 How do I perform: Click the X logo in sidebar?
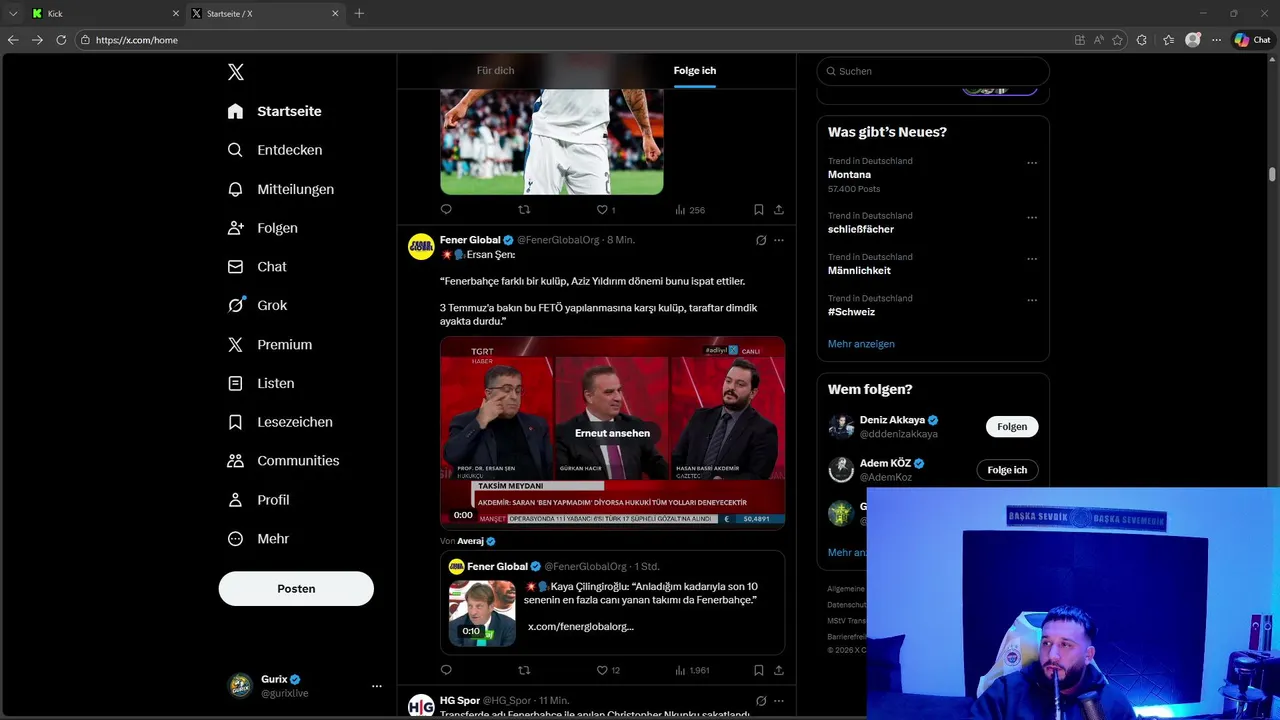pyautogui.click(x=235, y=72)
